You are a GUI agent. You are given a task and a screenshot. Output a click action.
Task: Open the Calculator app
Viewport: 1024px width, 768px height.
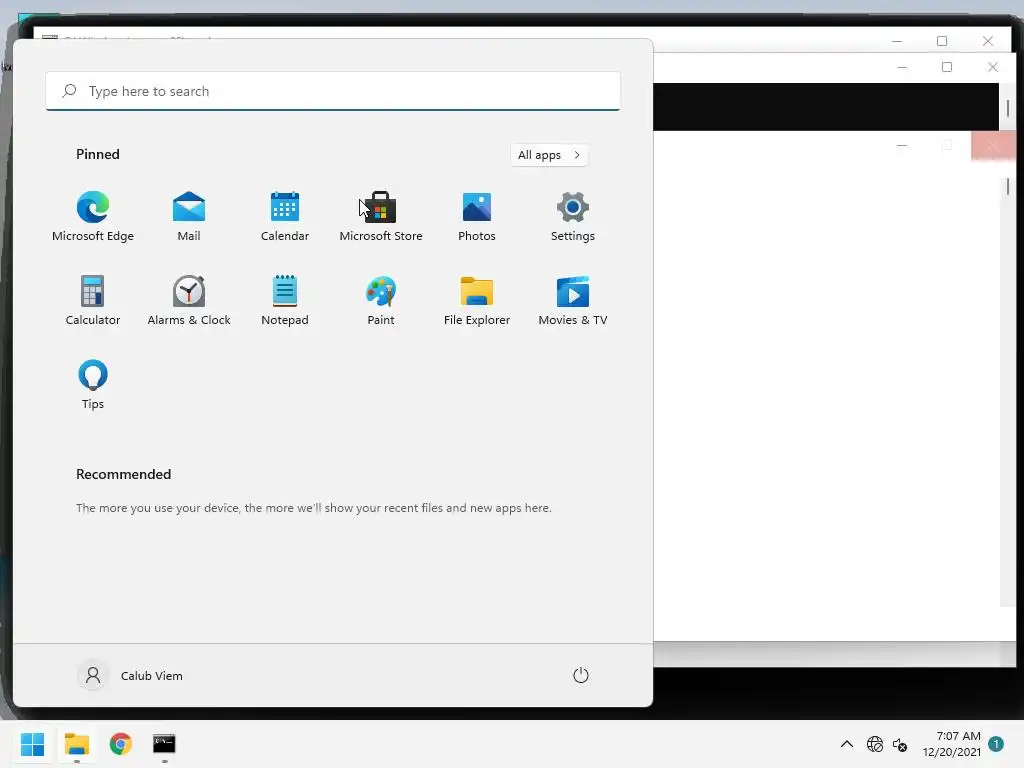[x=93, y=300]
